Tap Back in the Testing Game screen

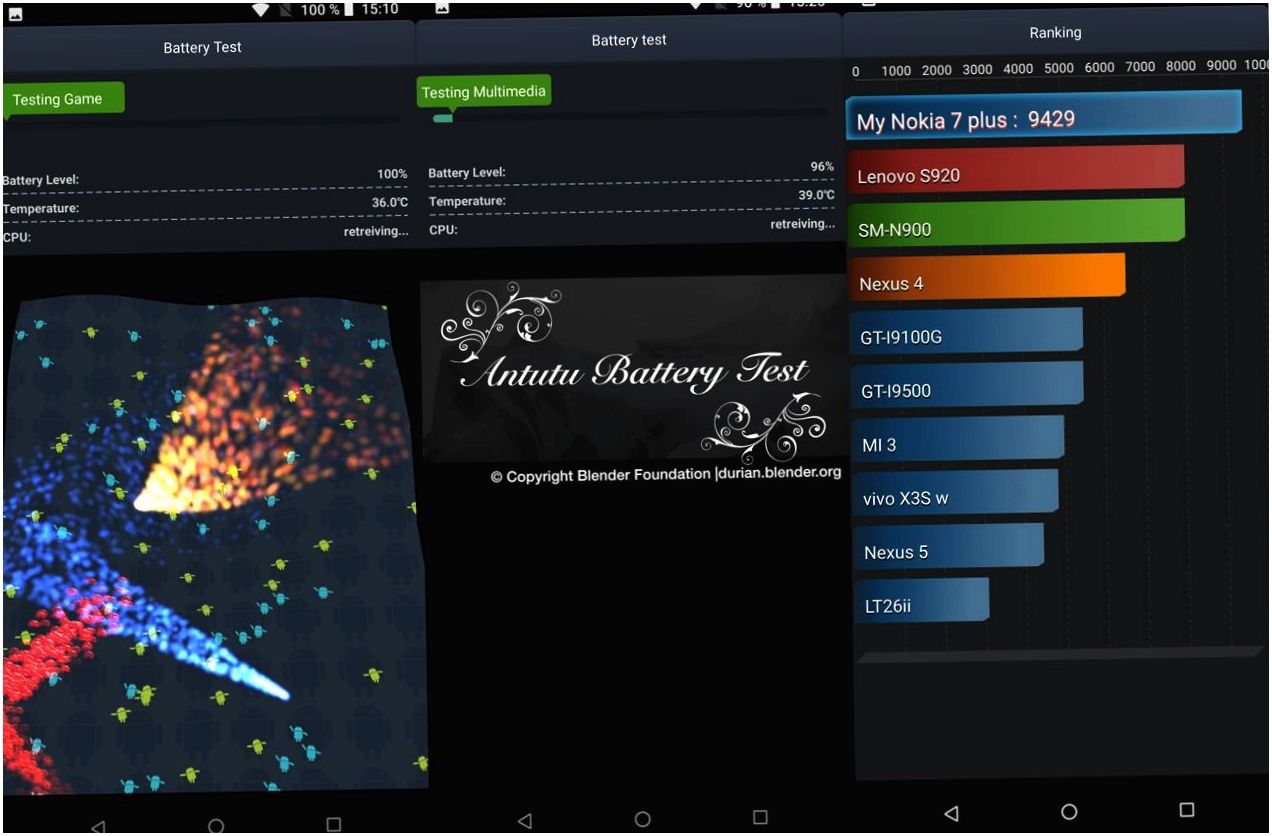click(97, 827)
